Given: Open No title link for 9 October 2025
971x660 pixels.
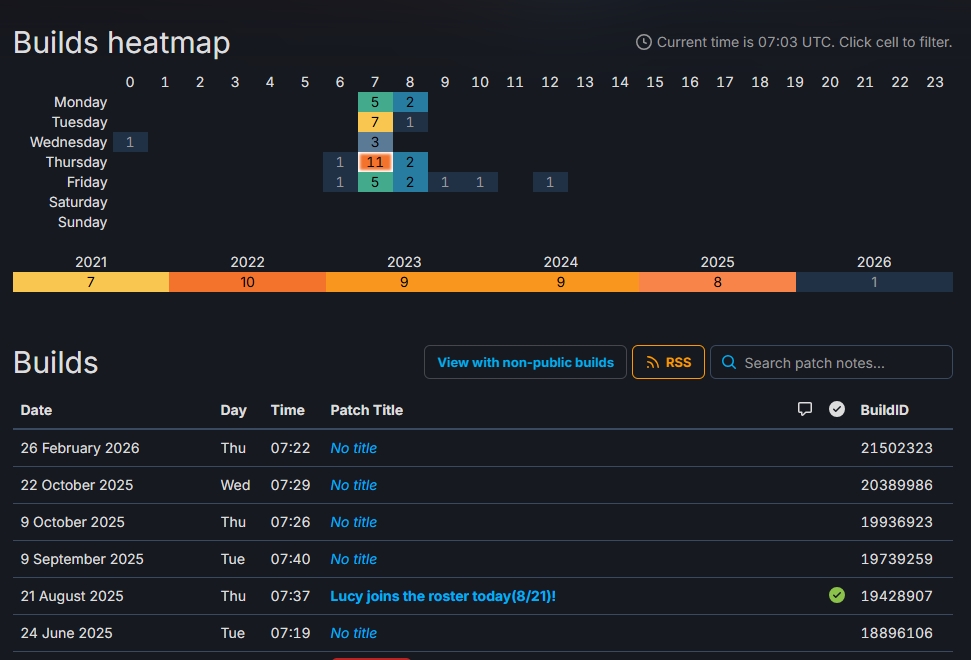Looking at the screenshot, I should pos(354,523).
